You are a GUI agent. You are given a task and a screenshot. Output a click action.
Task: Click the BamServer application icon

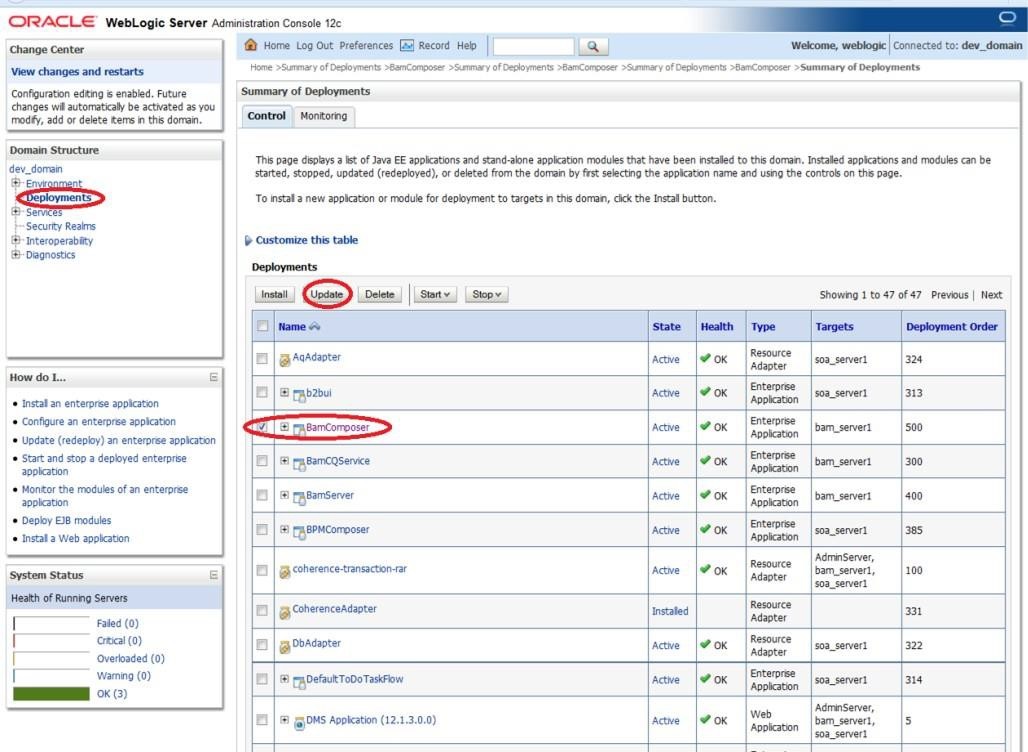299,497
